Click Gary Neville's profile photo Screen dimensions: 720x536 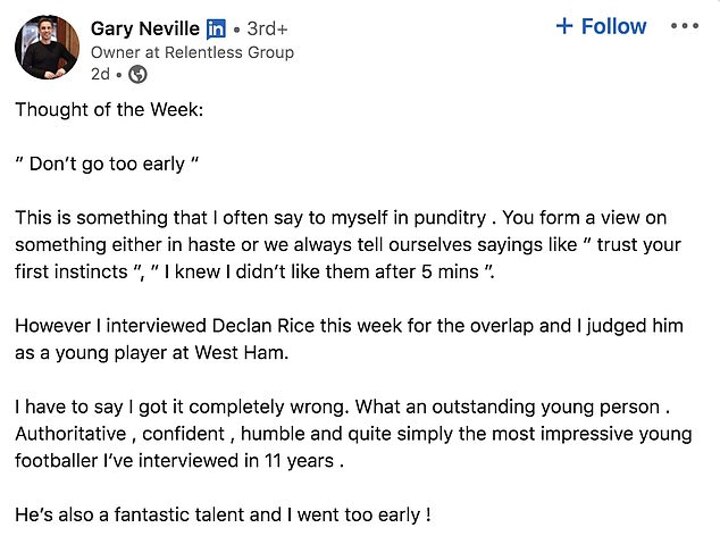[46, 46]
